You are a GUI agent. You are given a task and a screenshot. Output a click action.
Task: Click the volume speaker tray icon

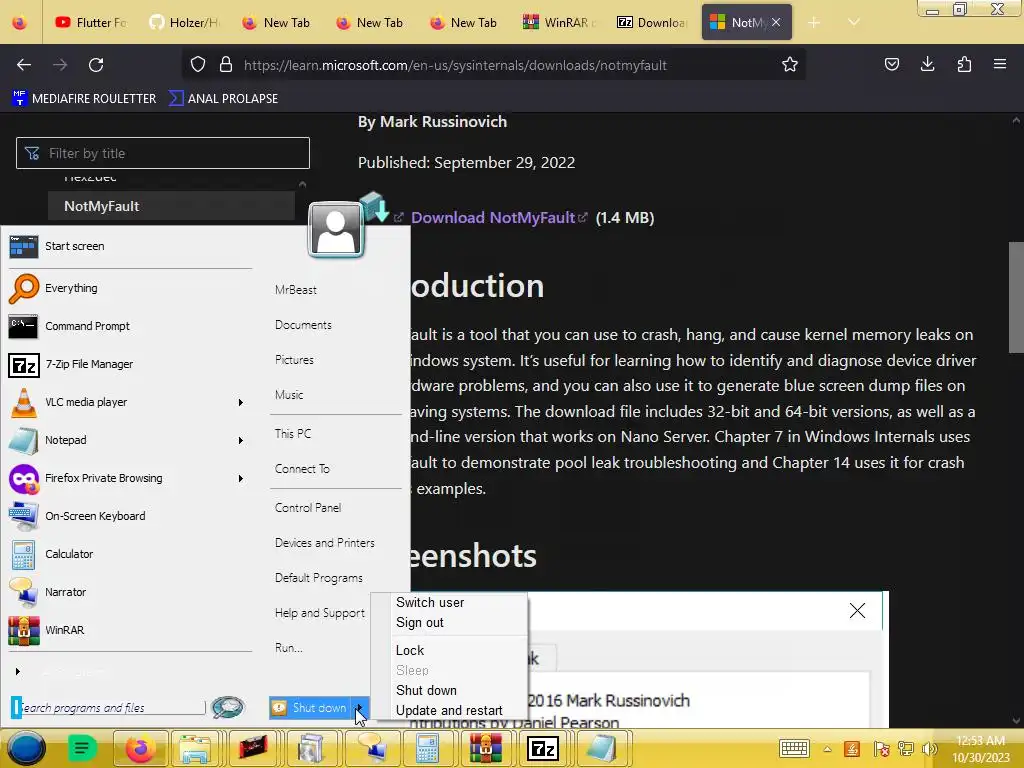tap(929, 748)
